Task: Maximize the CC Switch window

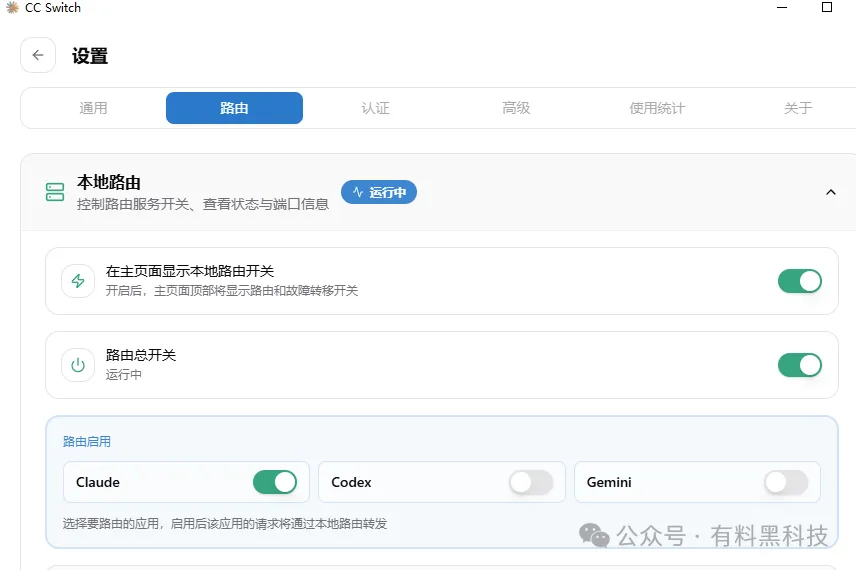Action: 827,8
